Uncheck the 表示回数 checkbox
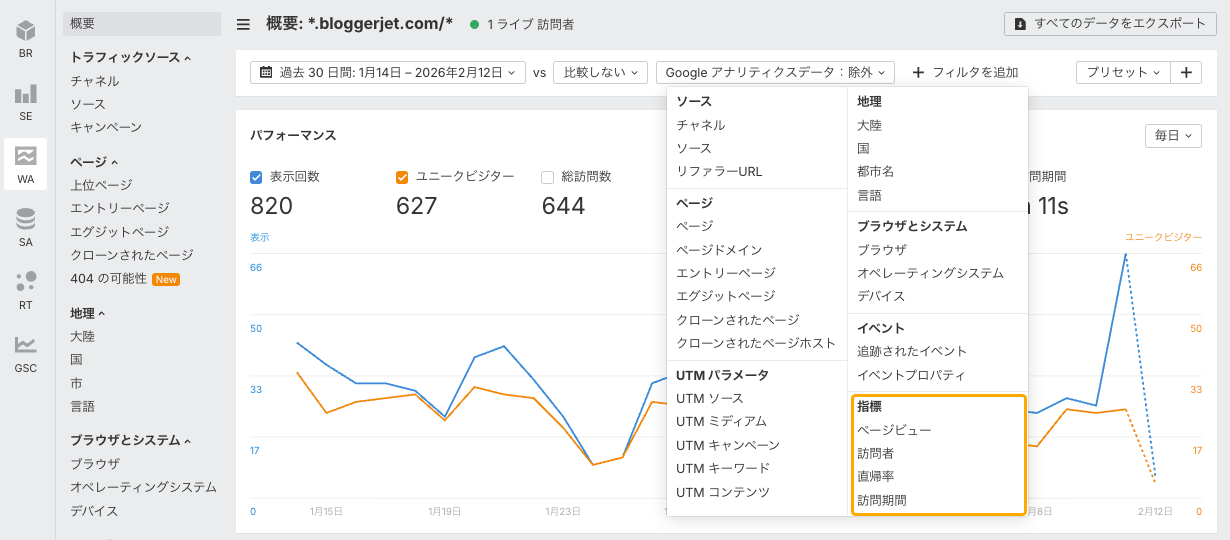 (256, 177)
